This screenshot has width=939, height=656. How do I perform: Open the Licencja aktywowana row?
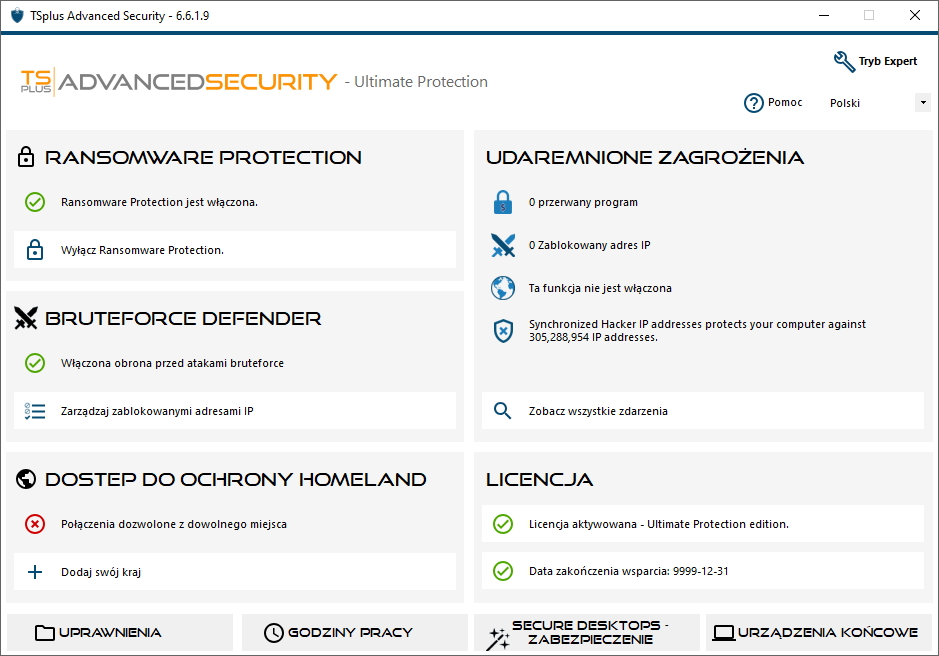(x=702, y=524)
